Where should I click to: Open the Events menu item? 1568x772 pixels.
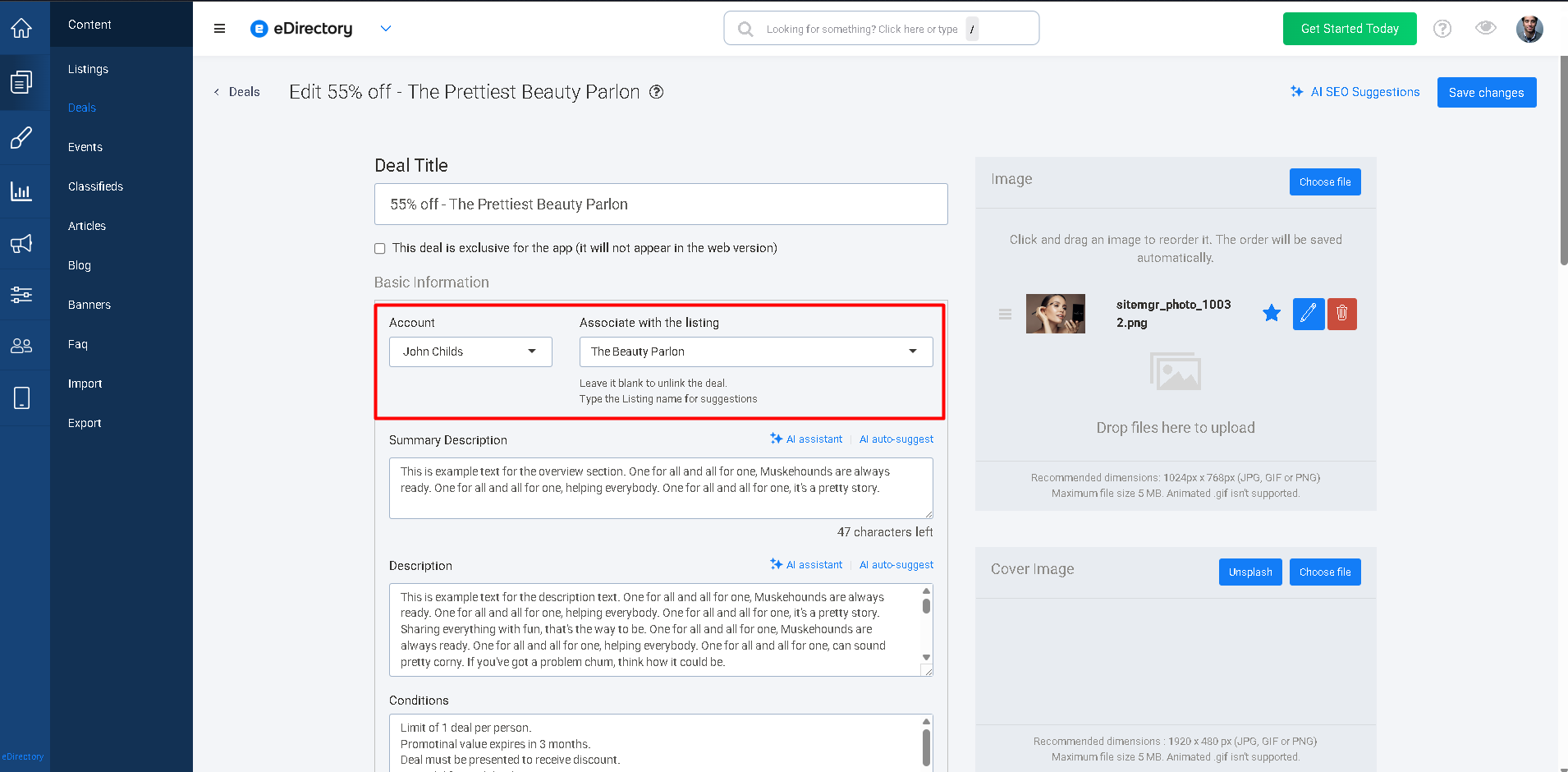click(85, 147)
